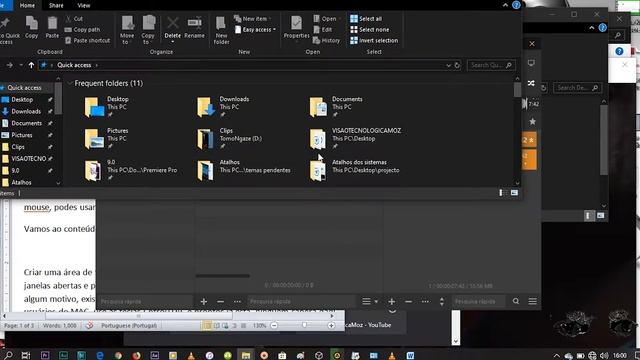Switch File Explorer to large icons view
The image size is (640, 360).
coord(514,193)
